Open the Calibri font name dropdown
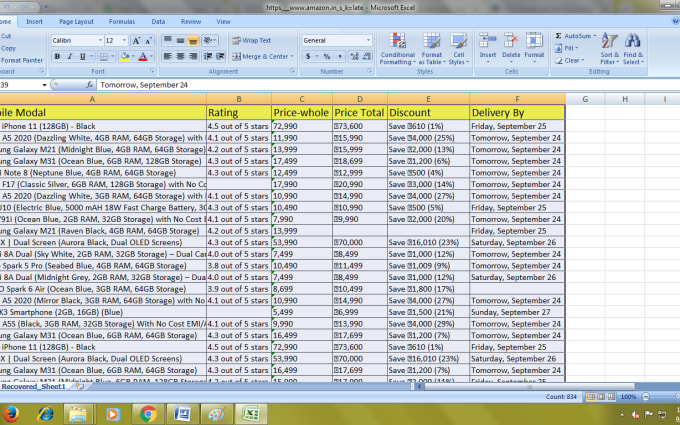Viewport: 680px width, 425px height. 100,40
